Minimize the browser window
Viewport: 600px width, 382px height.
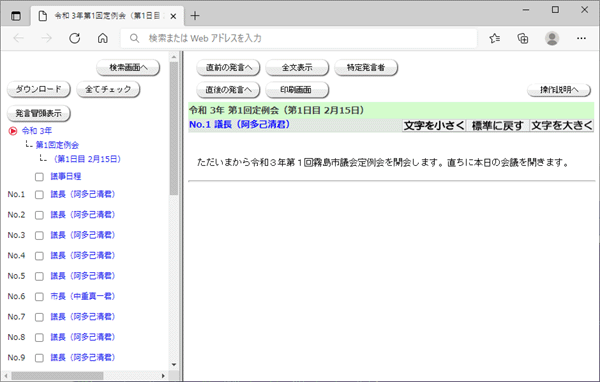pos(526,10)
